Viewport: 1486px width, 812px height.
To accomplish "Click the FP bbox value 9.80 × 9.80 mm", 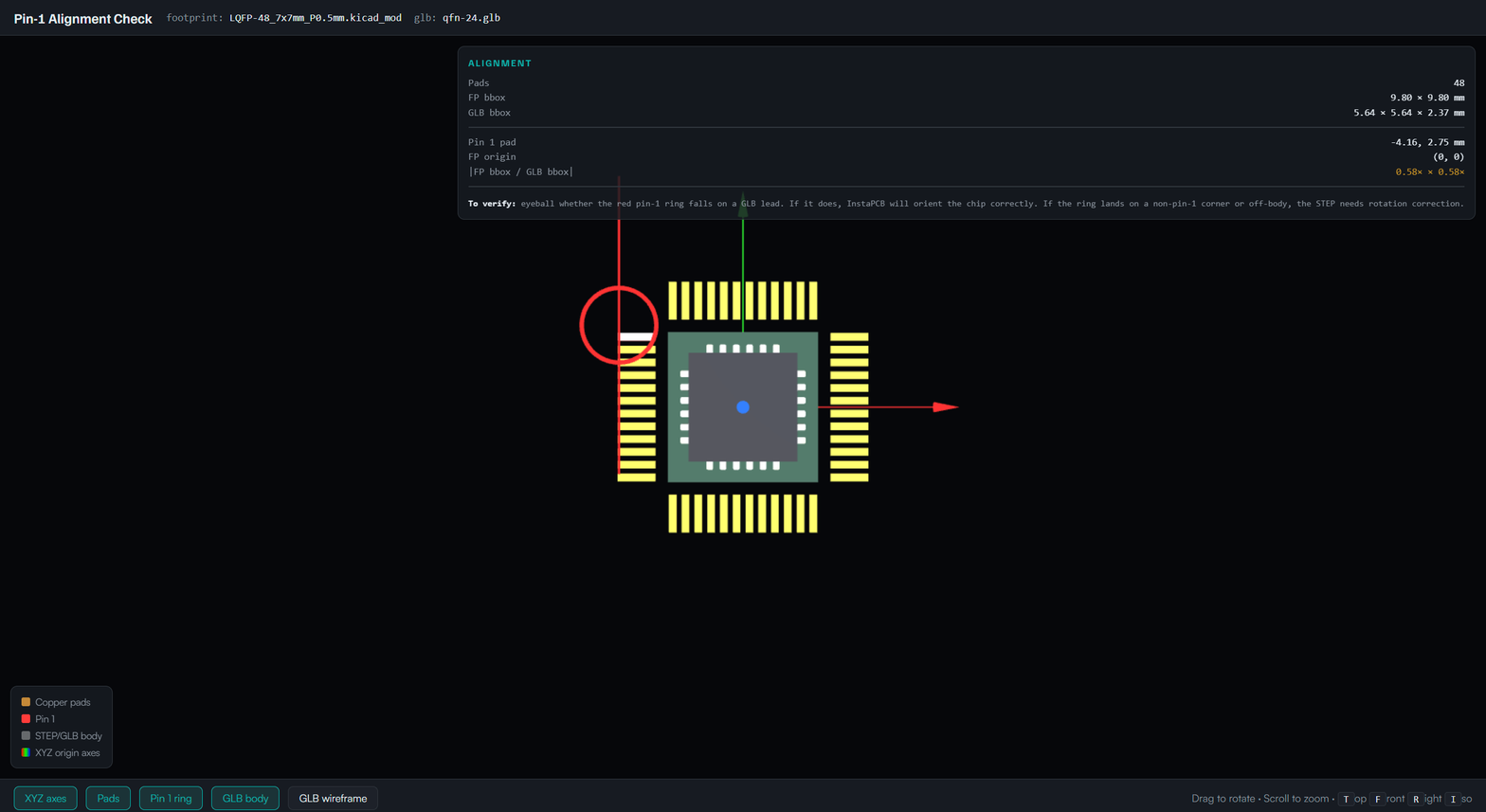I will tap(1427, 98).
